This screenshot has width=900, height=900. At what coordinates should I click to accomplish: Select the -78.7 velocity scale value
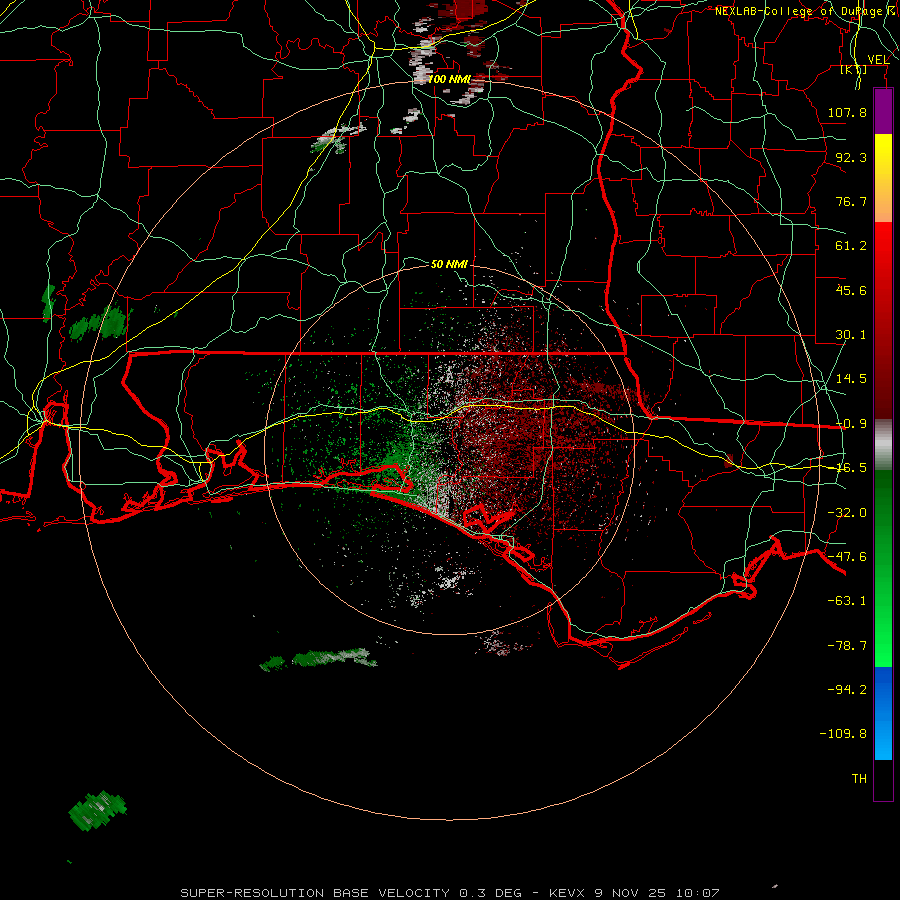847,646
